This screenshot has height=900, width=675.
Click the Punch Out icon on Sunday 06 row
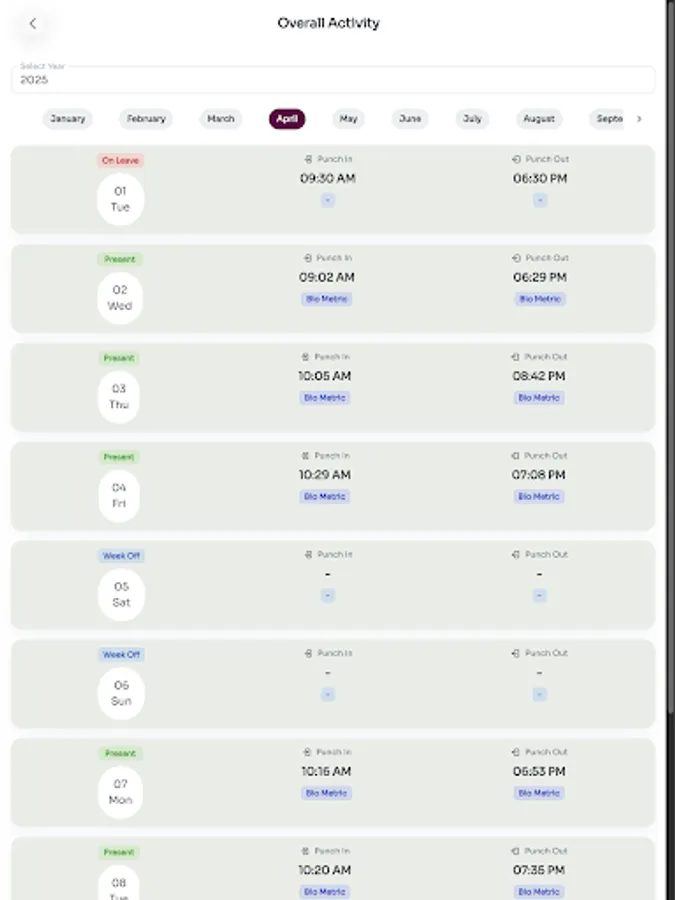[514, 653]
